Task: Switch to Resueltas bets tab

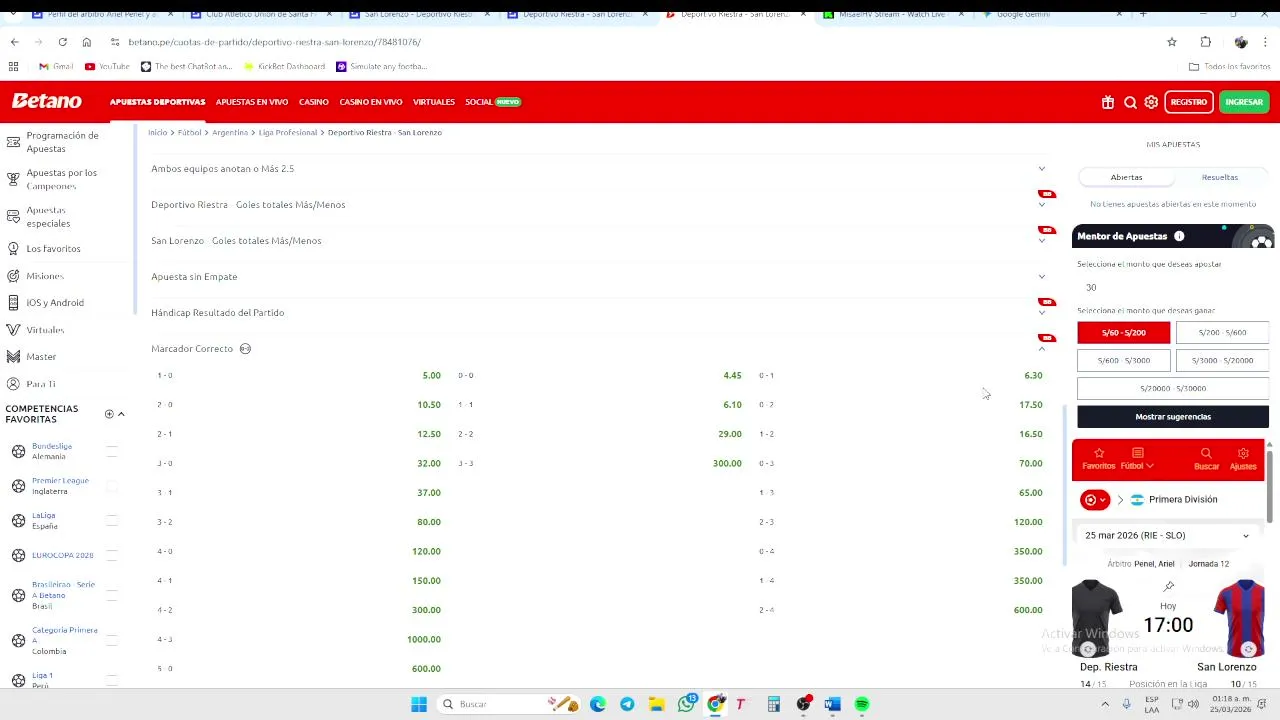Action: click(1220, 177)
